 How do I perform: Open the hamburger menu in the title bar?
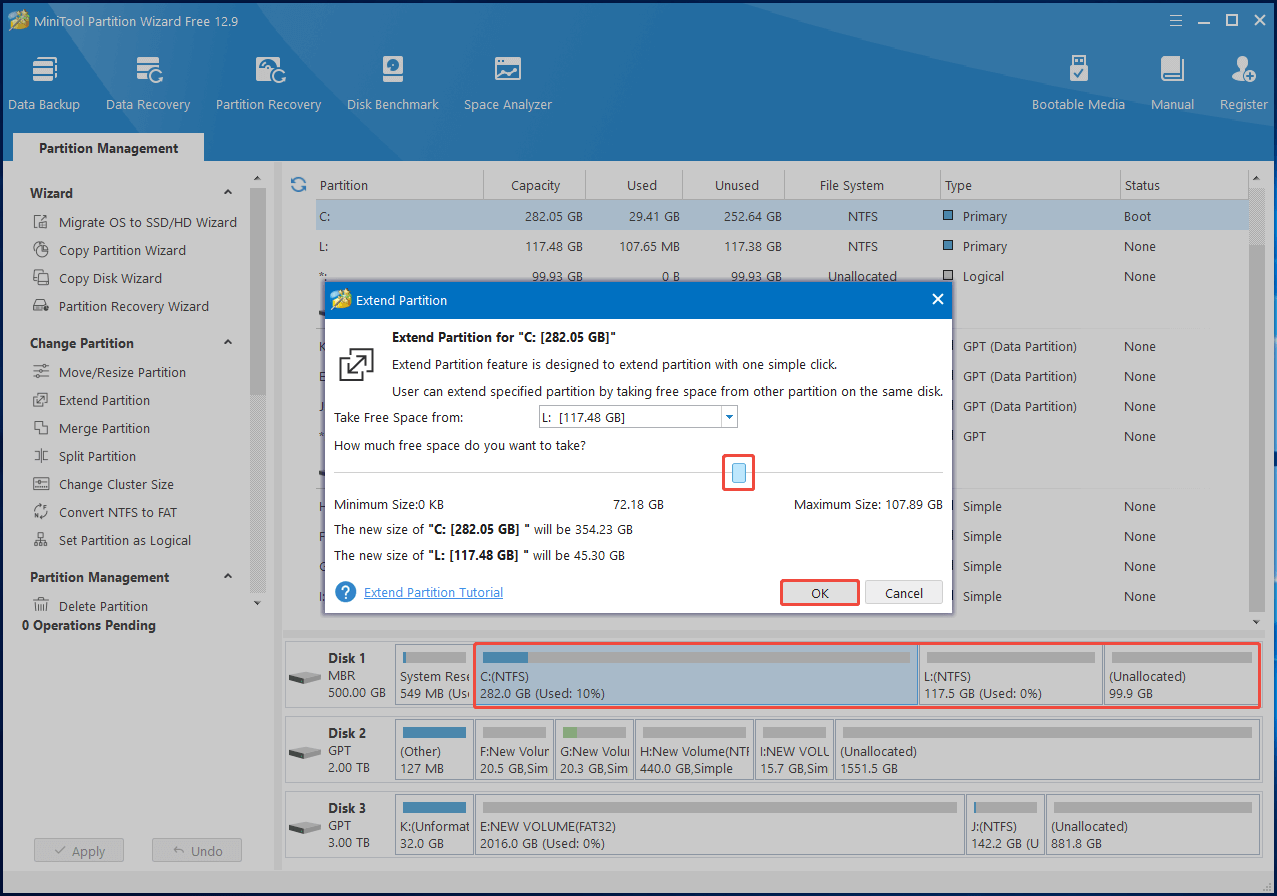click(x=1176, y=20)
